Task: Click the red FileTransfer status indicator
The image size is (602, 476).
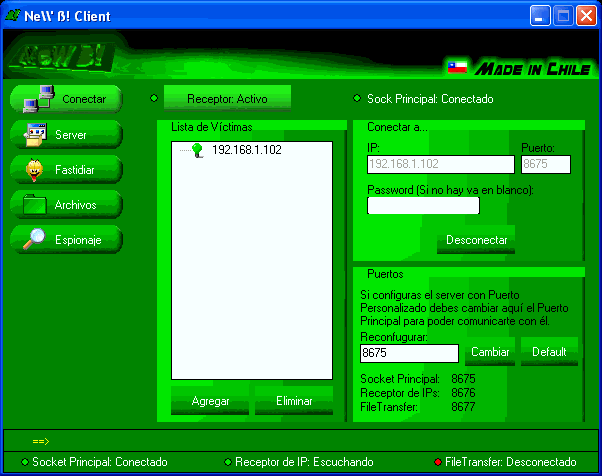Action: pos(438,462)
